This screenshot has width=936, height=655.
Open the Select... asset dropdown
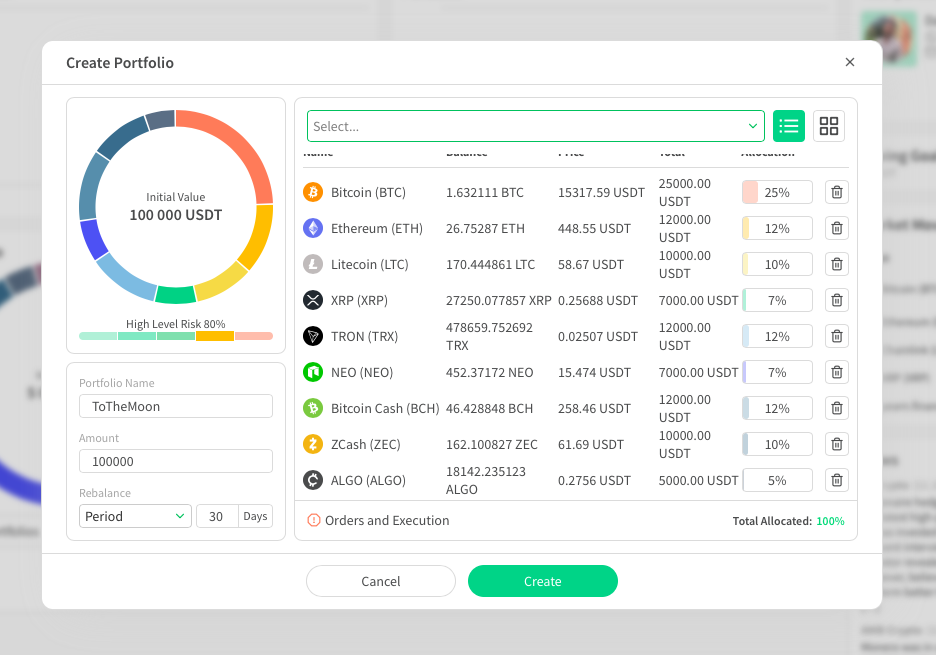pos(535,126)
